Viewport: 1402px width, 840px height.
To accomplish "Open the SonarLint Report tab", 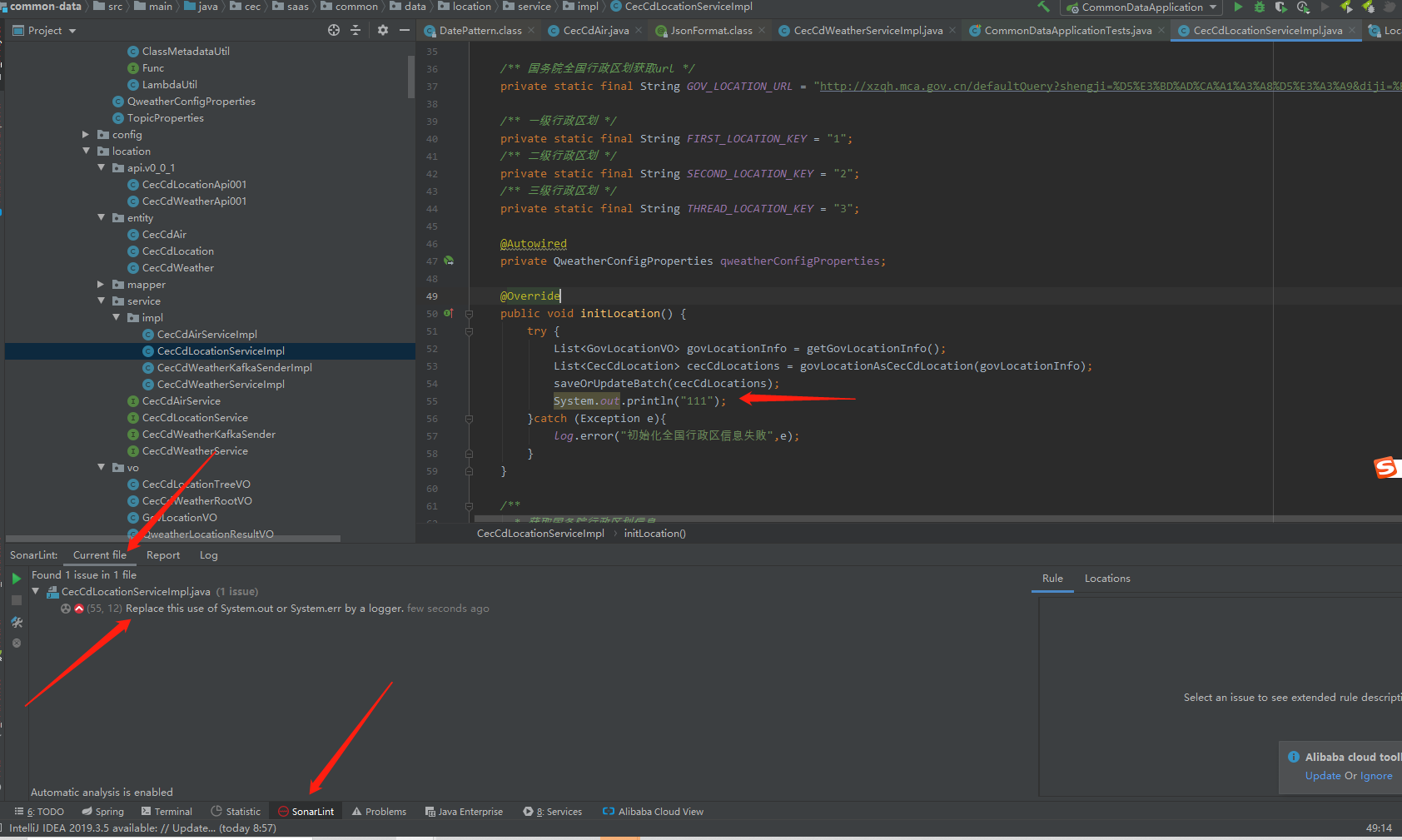I will 163,554.
